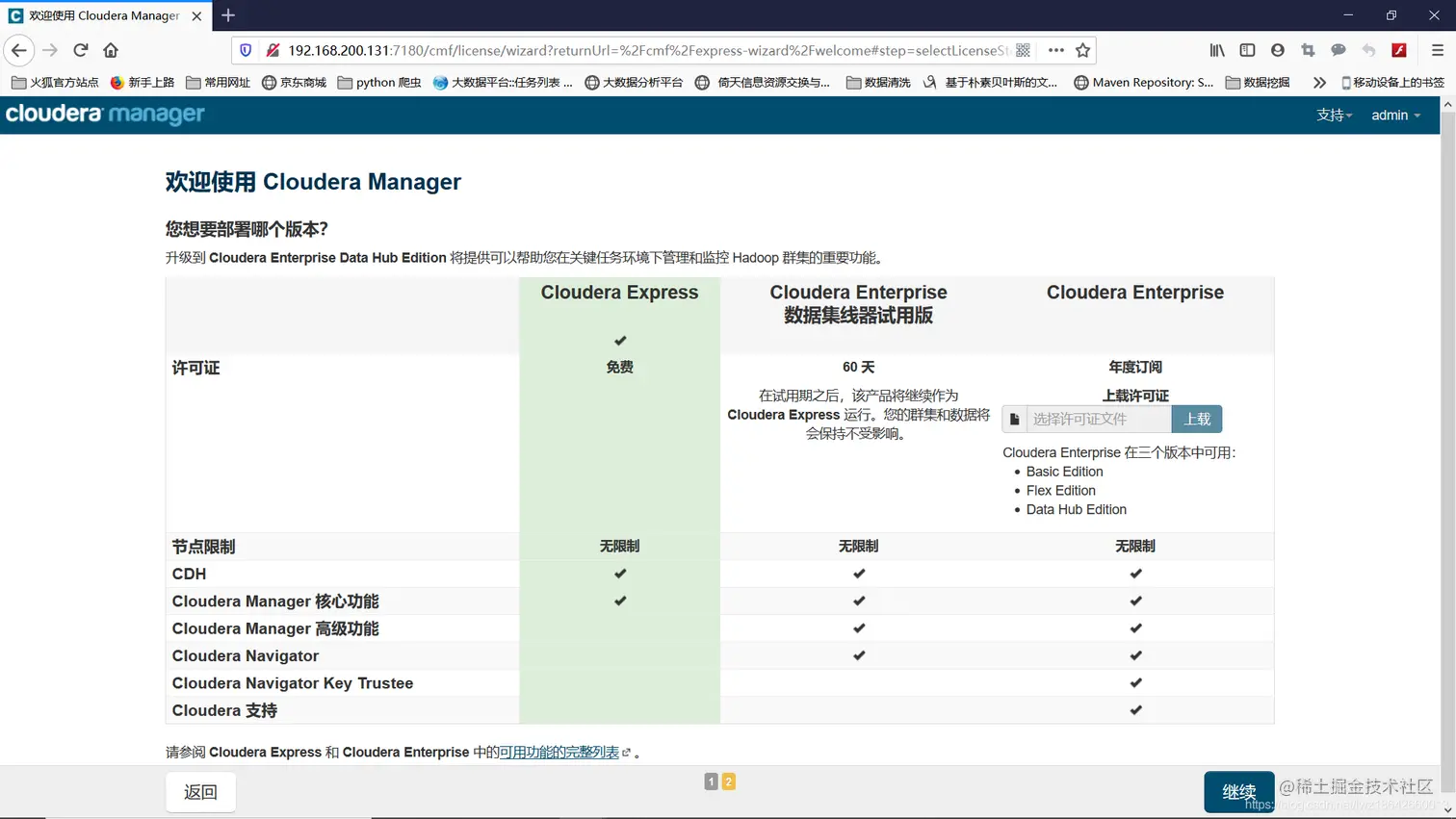
Task: Open Maven Repository bookmark
Action: point(1143,83)
